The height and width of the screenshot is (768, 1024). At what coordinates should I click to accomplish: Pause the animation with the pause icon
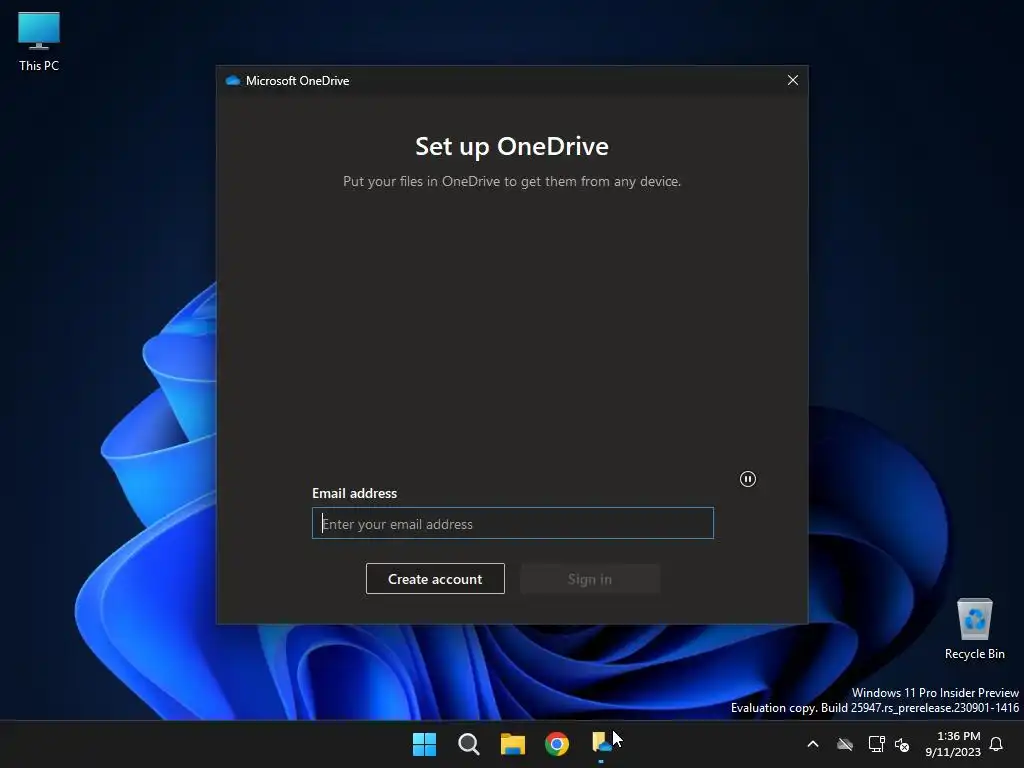[748, 479]
